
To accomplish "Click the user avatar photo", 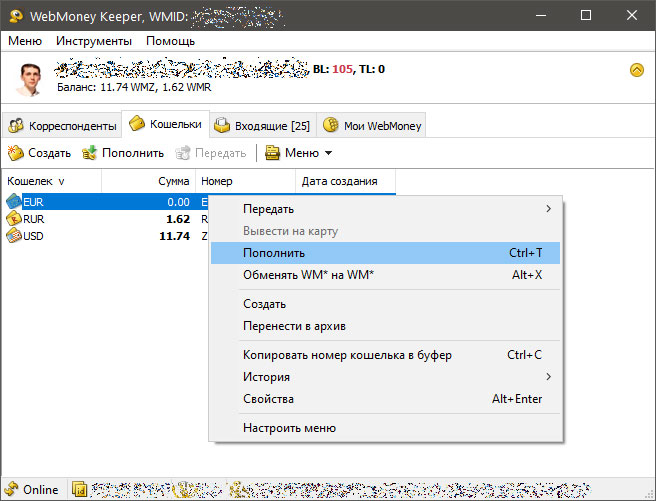I will (30, 79).
